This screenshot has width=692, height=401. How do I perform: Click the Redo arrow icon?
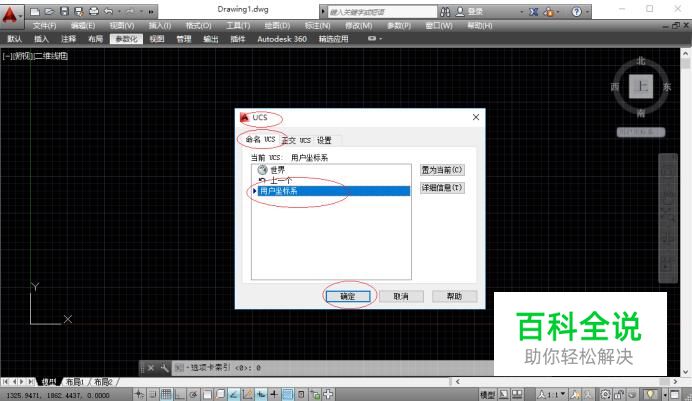click(131, 11)
